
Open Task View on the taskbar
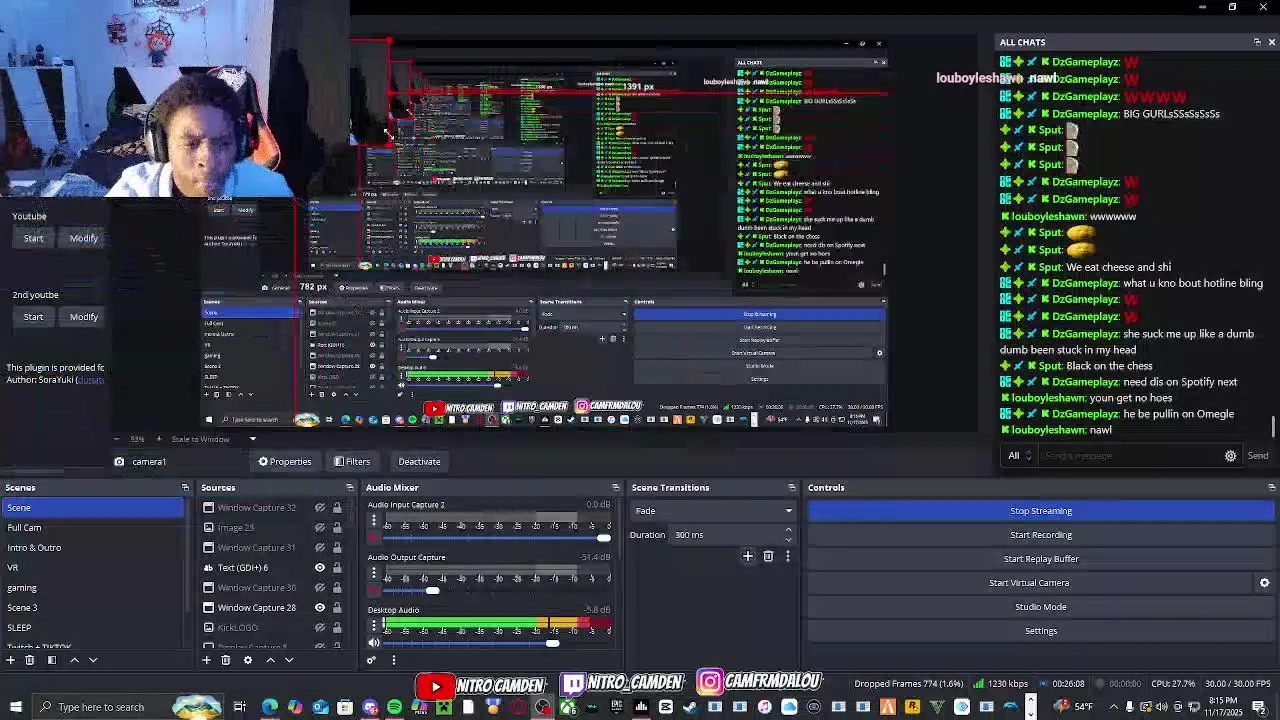click(x=240, y=707)
